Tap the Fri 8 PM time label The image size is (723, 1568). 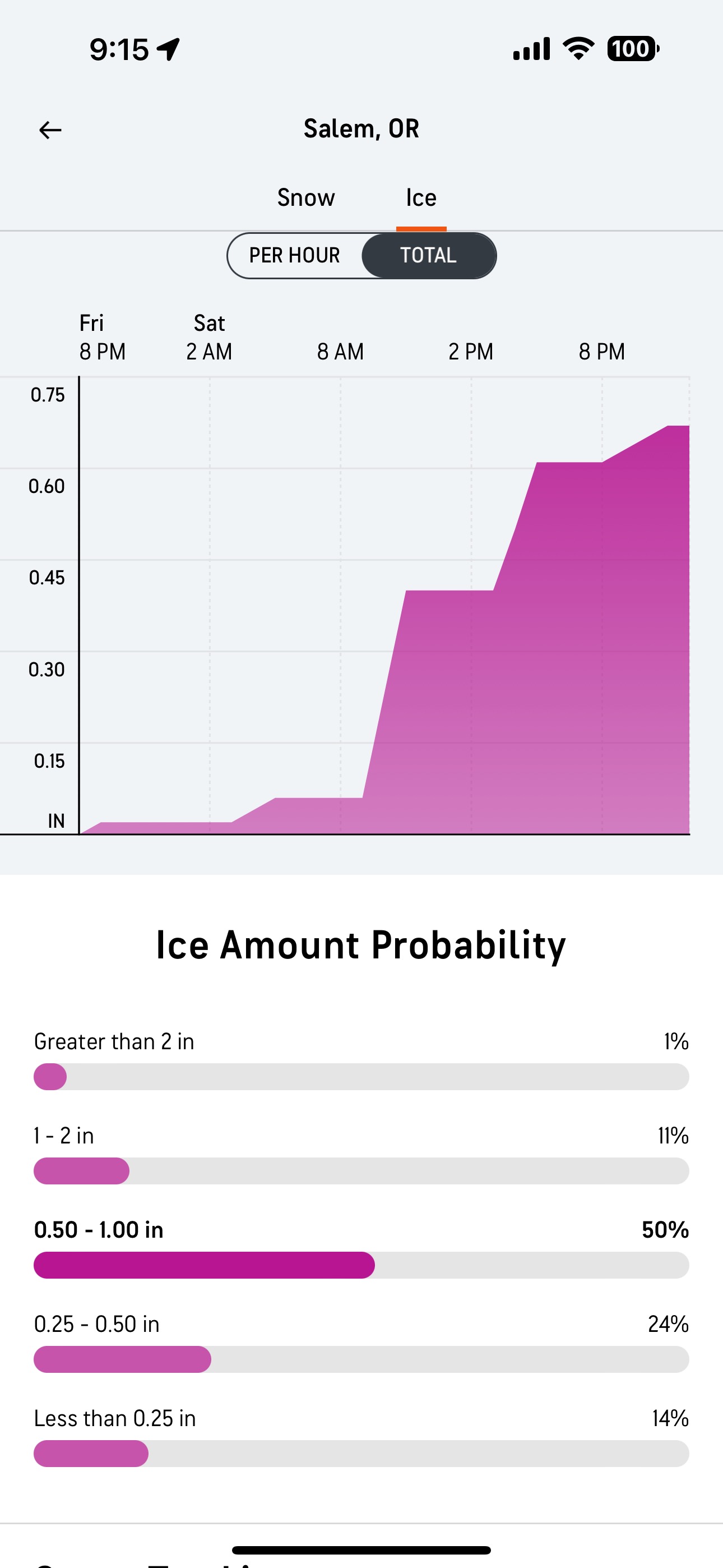(x=102, y=338)
